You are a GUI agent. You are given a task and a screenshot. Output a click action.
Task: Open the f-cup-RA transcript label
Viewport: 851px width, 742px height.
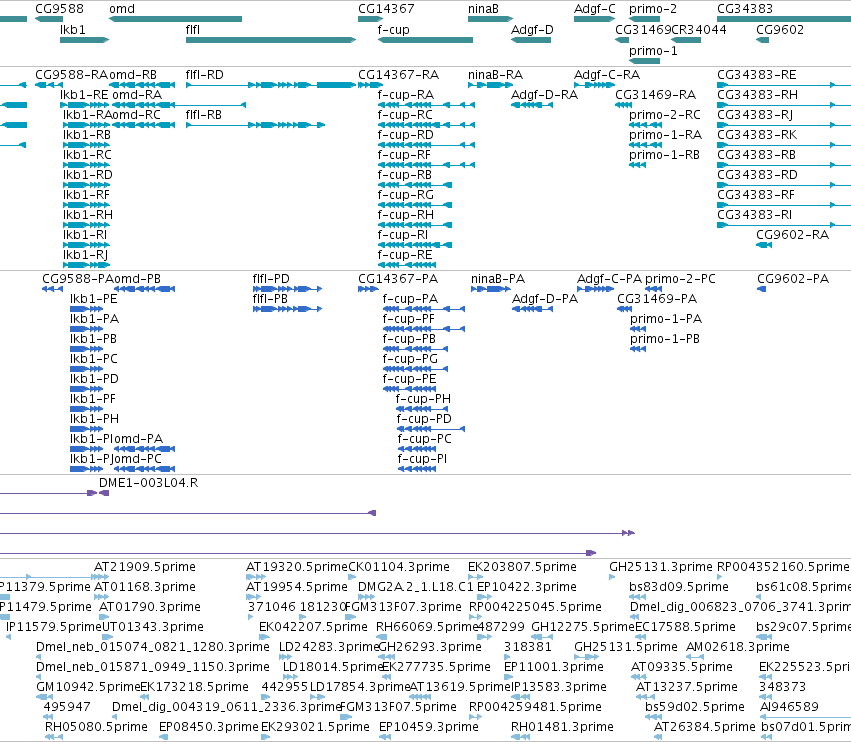[x=405, y=94]
